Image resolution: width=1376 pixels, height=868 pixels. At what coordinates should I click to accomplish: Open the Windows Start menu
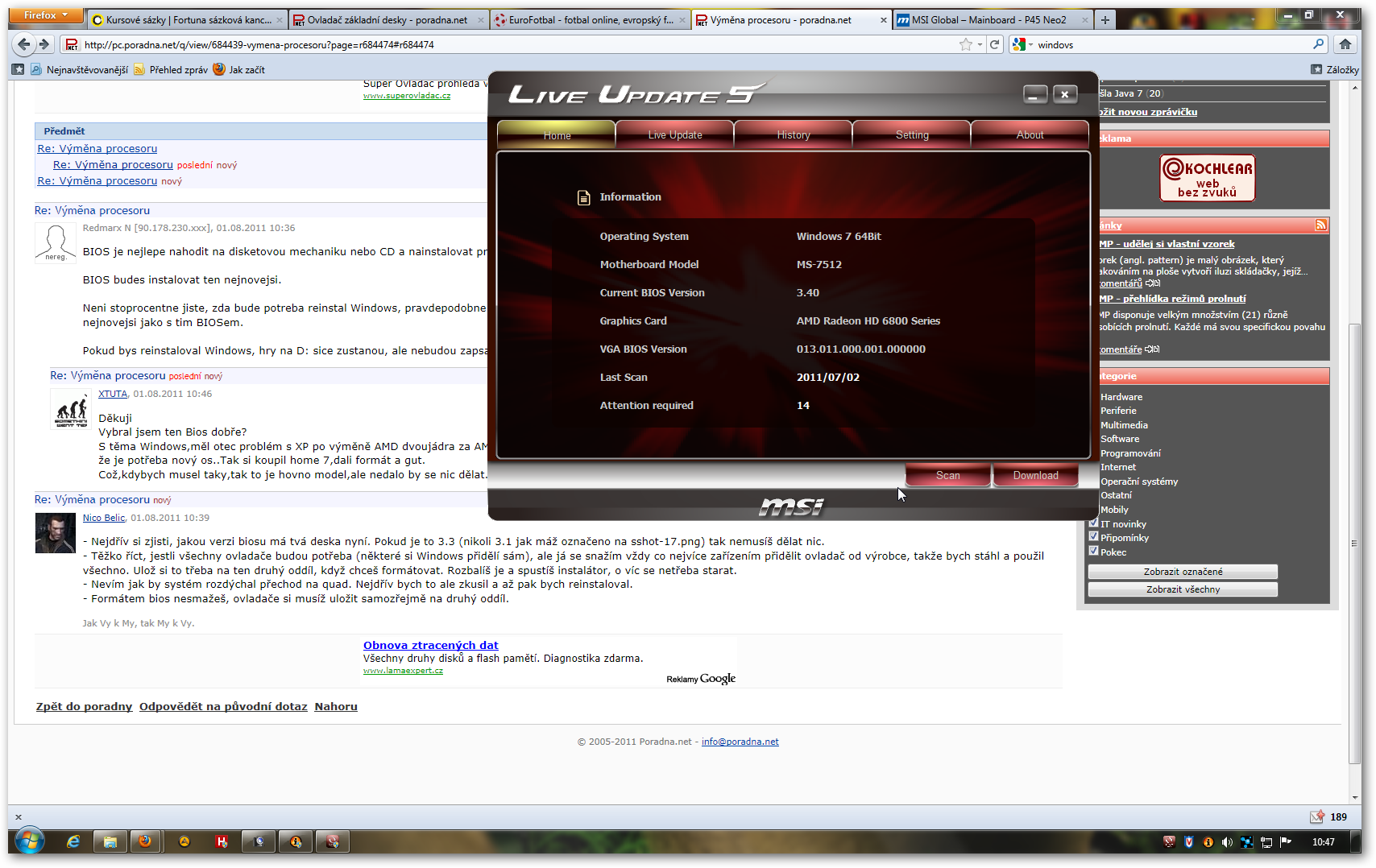coord(29,841)
